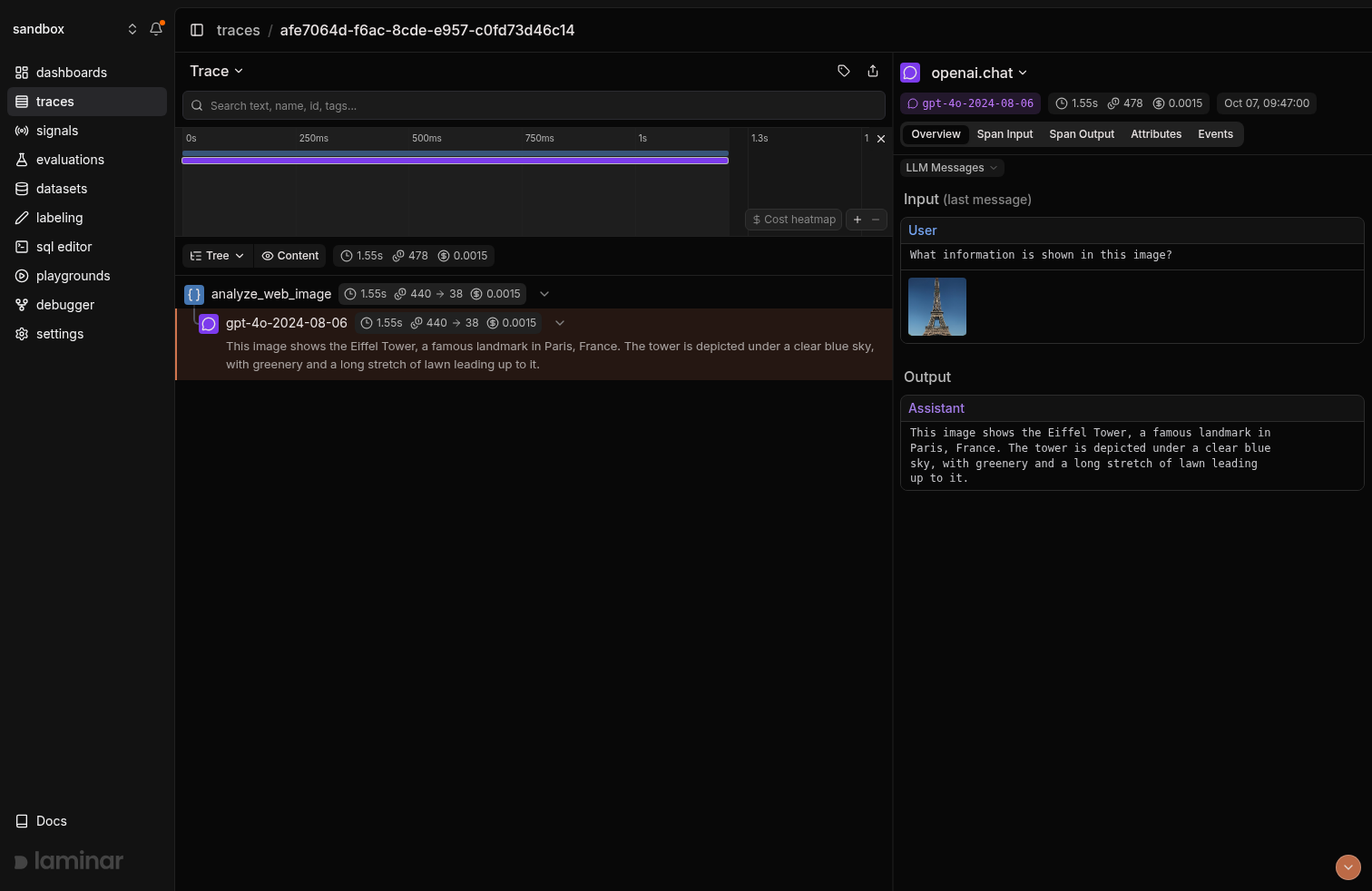Image resolution: width=1372 pixels, height=891 pixels.
Task: Toggle the sidebar panel icon
Action: pos(197,30)
